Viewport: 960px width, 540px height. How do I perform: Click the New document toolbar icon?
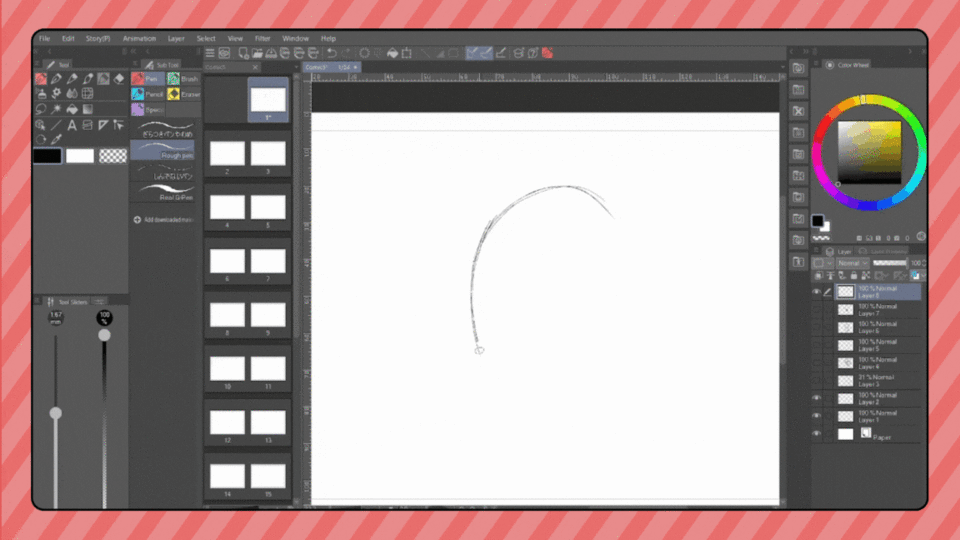[243, 53]
